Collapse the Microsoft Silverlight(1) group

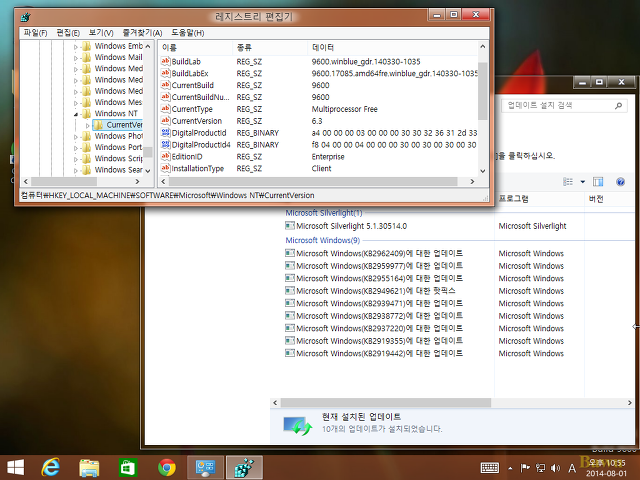[324, 213]
